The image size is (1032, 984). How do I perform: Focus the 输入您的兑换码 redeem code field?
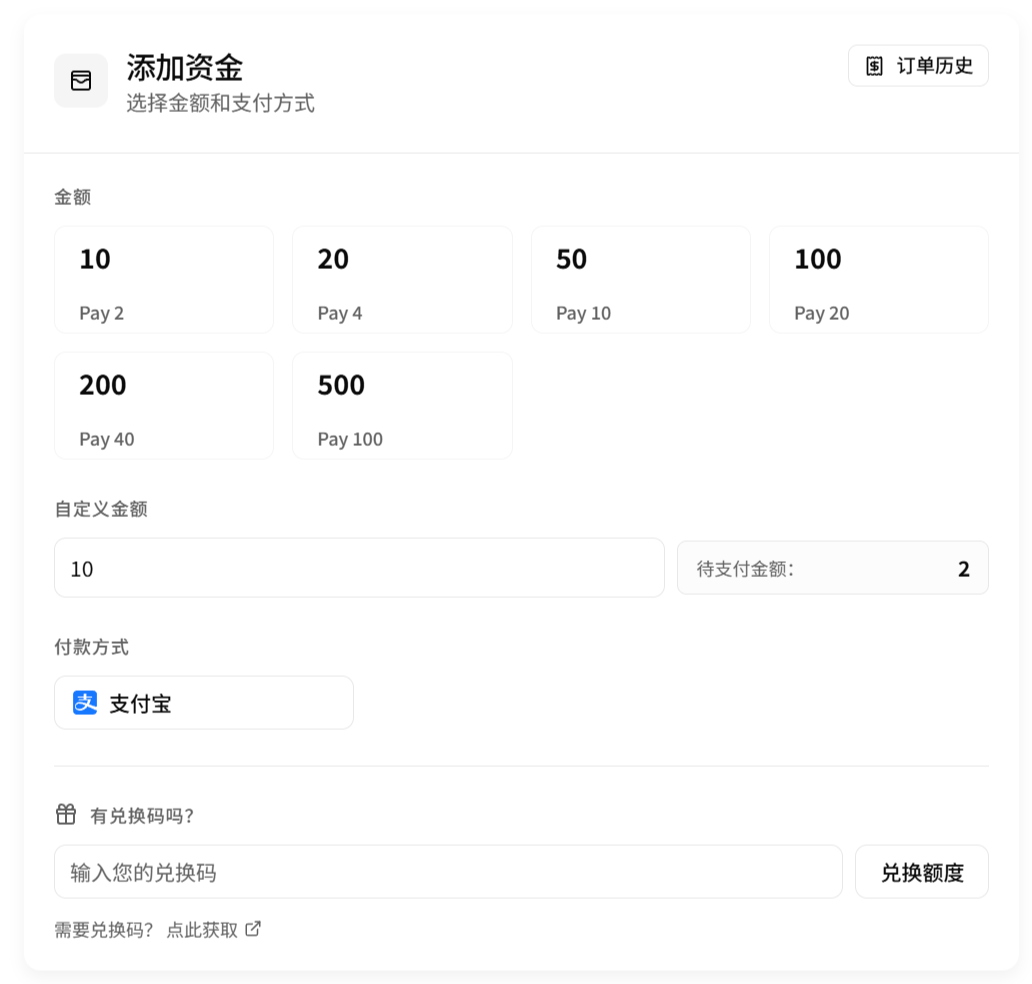(x=448, y=872)
